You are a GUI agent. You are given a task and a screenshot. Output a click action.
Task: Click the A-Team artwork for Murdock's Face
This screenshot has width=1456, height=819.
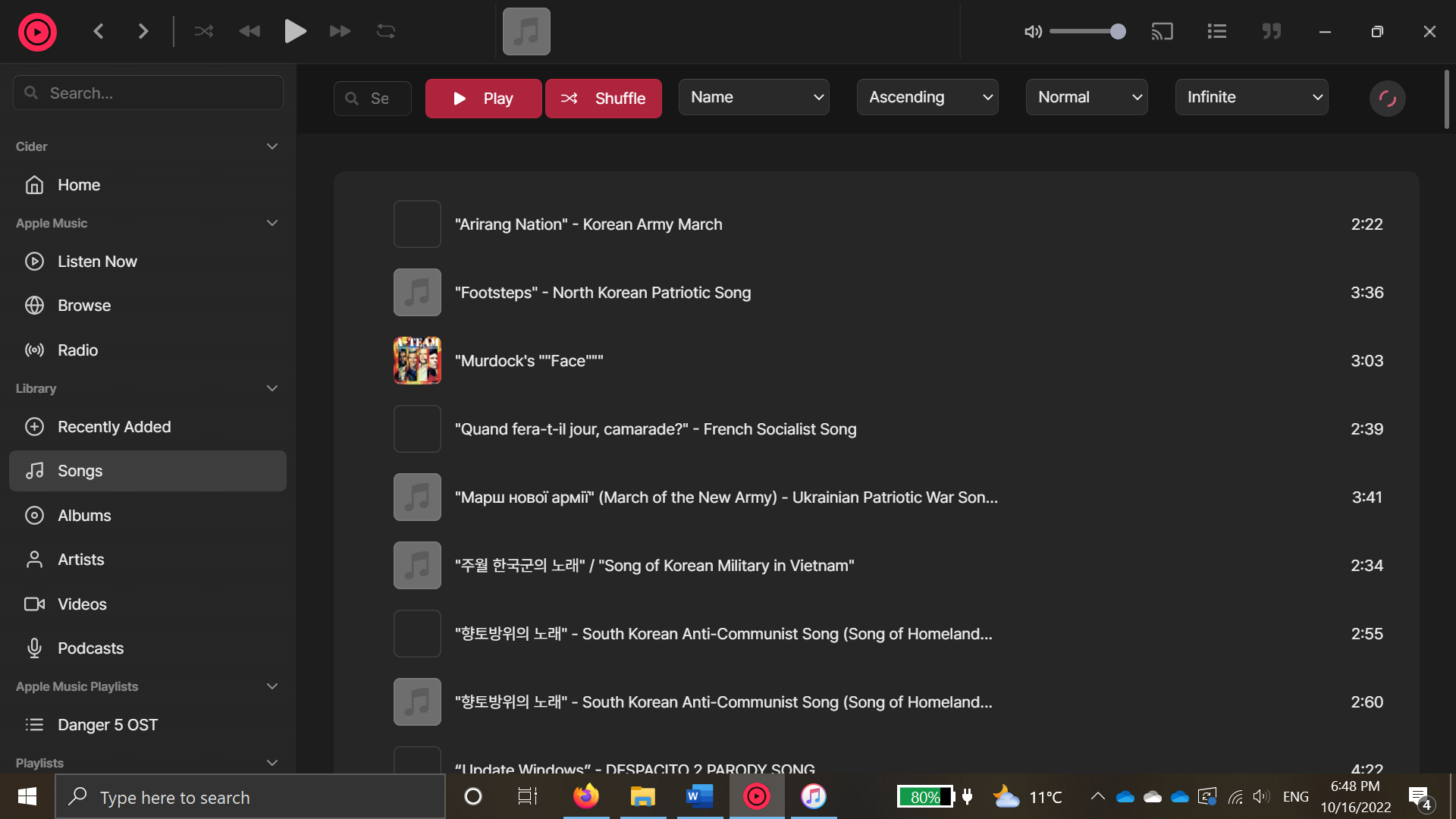(417, 361)
